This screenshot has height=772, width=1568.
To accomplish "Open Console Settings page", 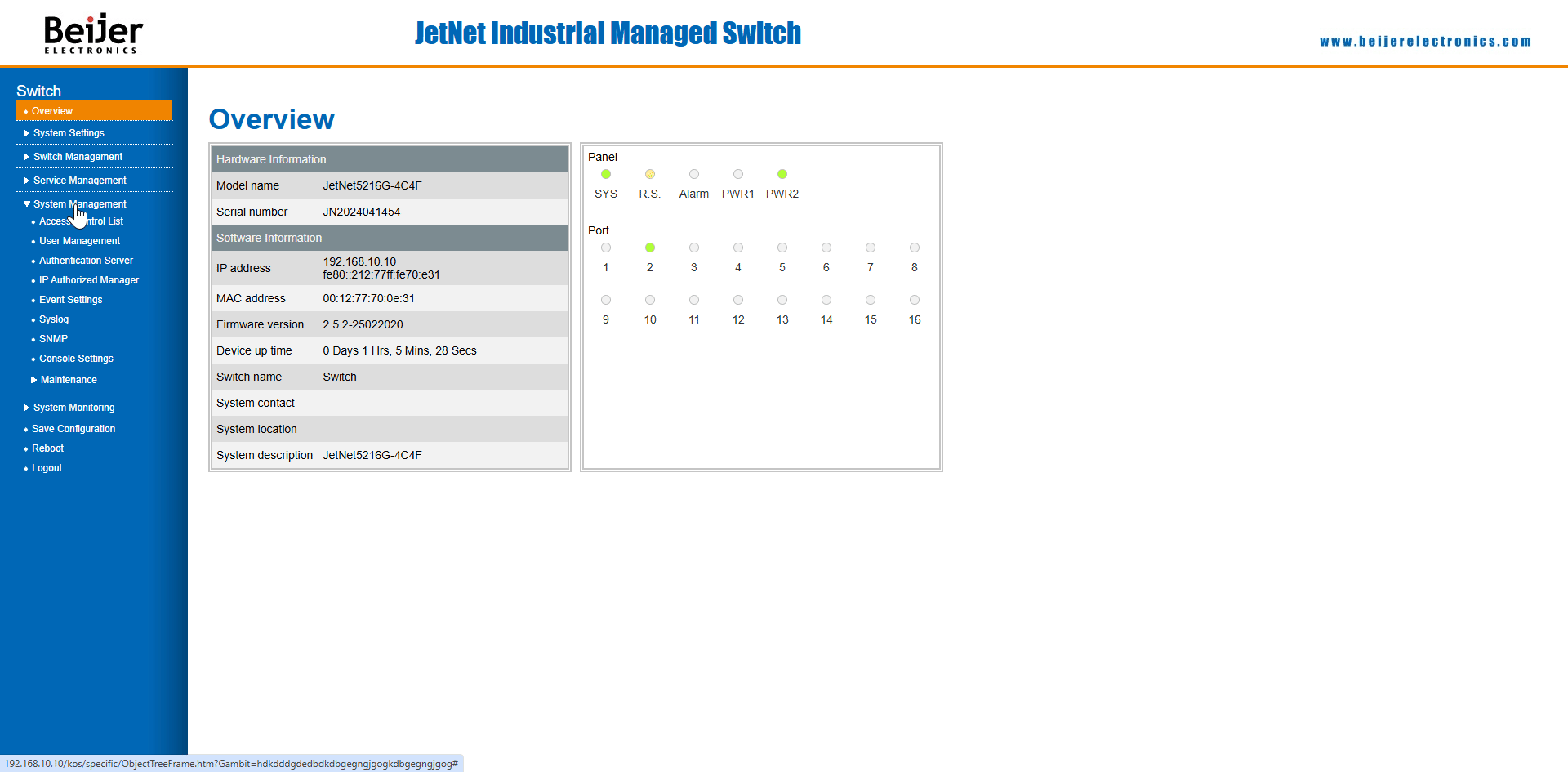I will [76, 359].
